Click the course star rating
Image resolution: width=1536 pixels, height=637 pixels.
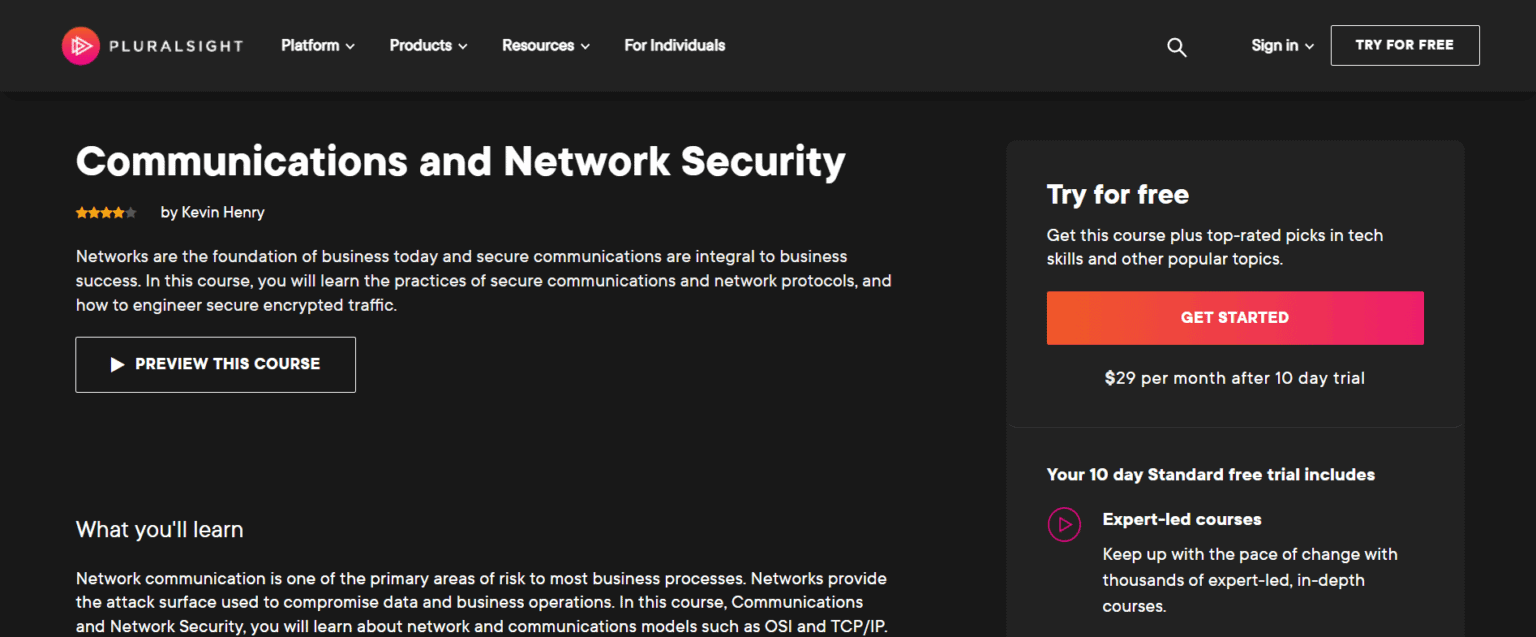(106, 213)
